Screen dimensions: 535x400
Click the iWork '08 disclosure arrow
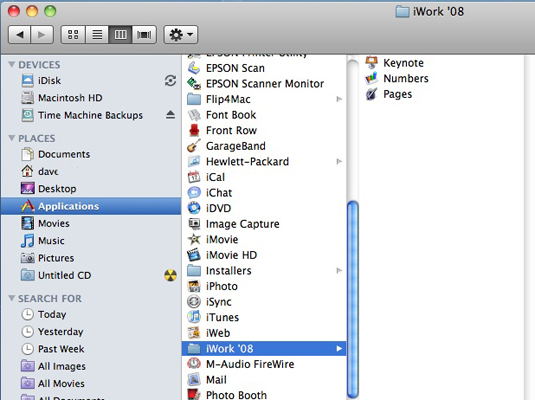pos(339,348)
